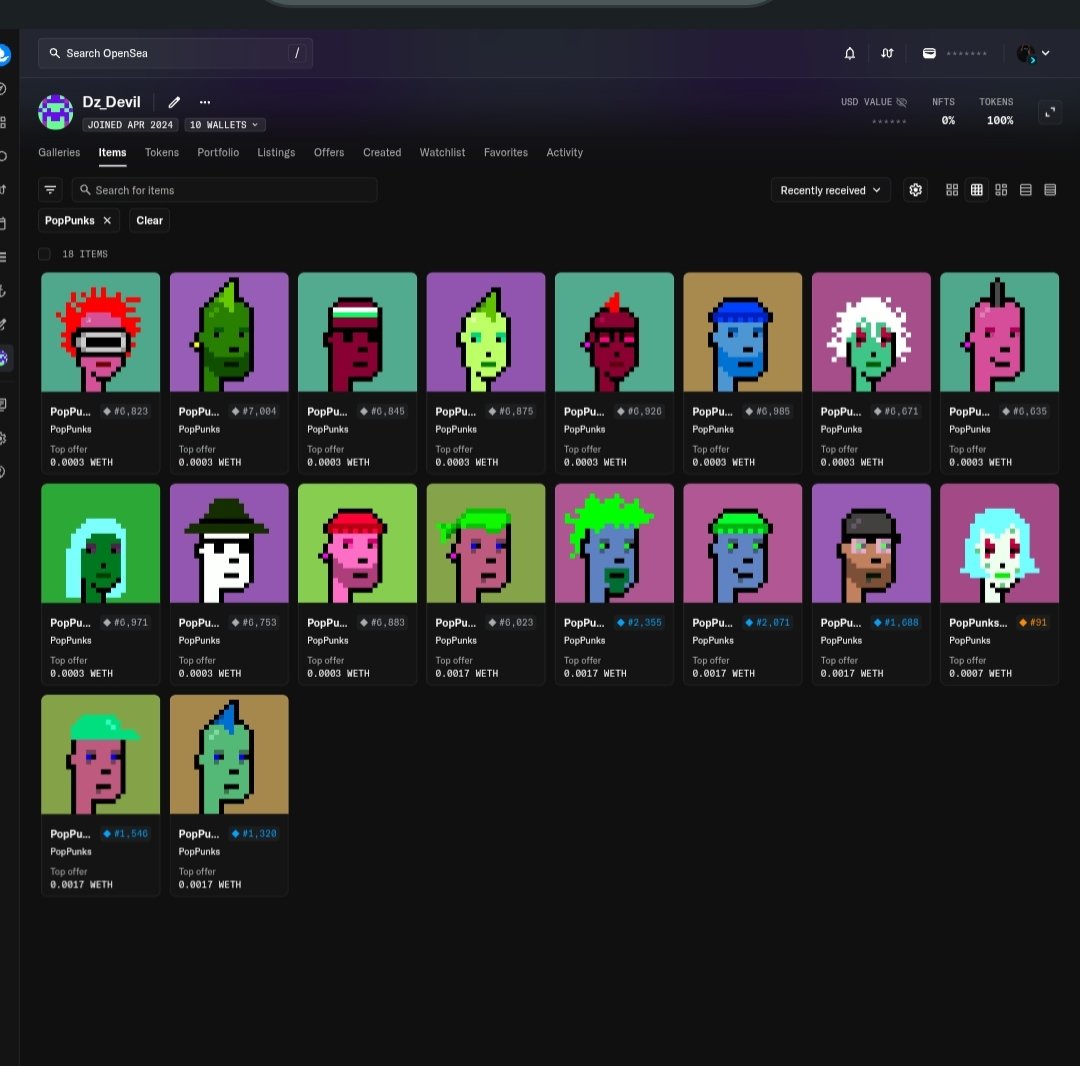Open PopPunk #1,546 green cap thumbnail
This screenshot has height=1066, width=1080.
click(101, 755)
